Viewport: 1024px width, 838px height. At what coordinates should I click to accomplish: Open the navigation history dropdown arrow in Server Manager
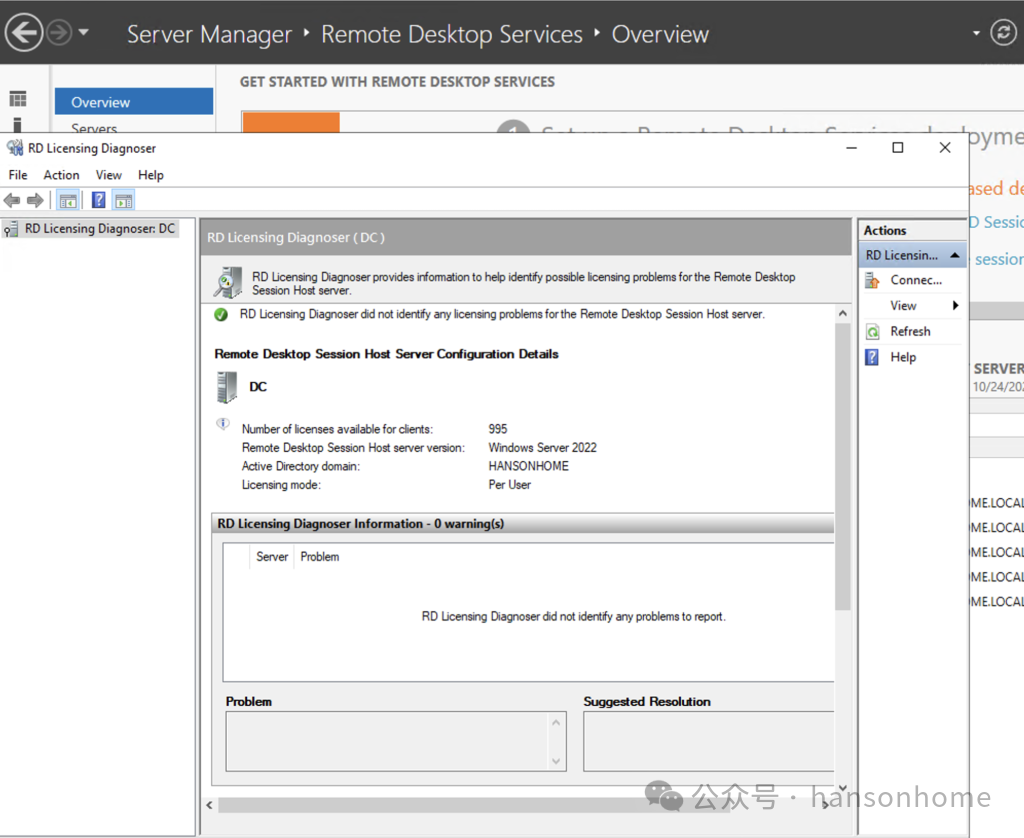click(x=83, y=33)
